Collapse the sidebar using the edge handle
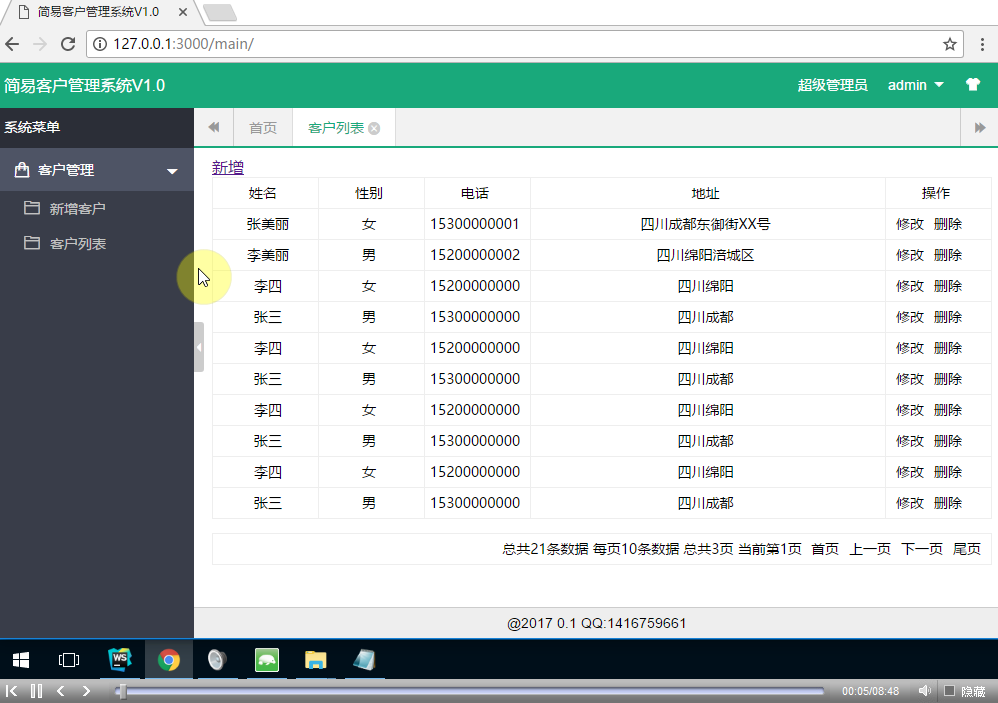The width and height of the screenshot is (998, 703). (x=198, y=347)
